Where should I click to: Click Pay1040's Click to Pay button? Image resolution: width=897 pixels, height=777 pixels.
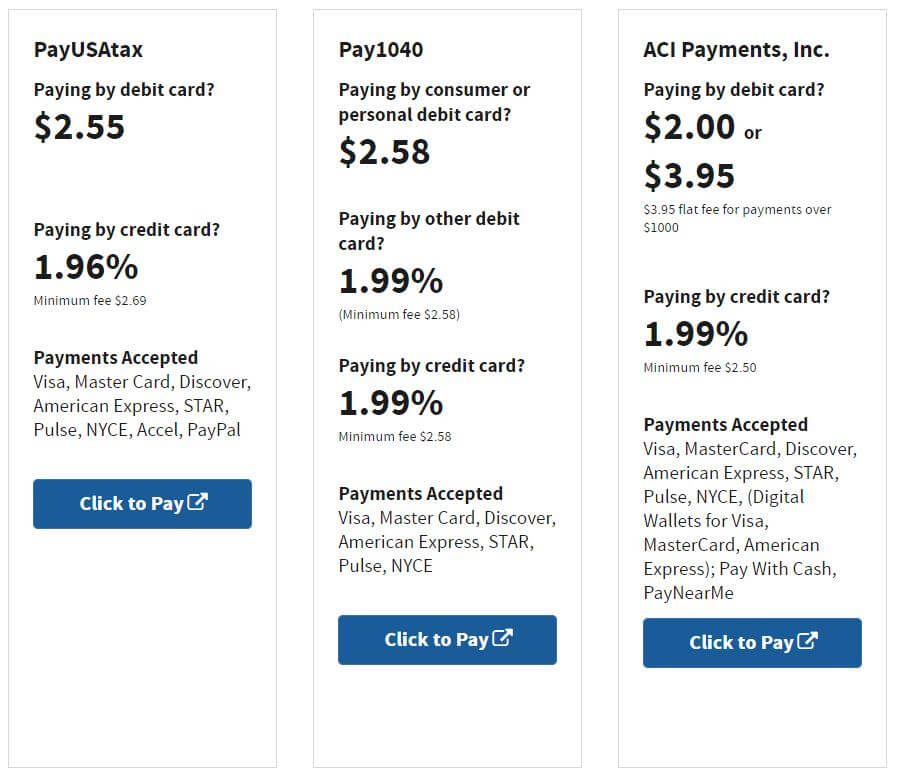pos(447,640)
